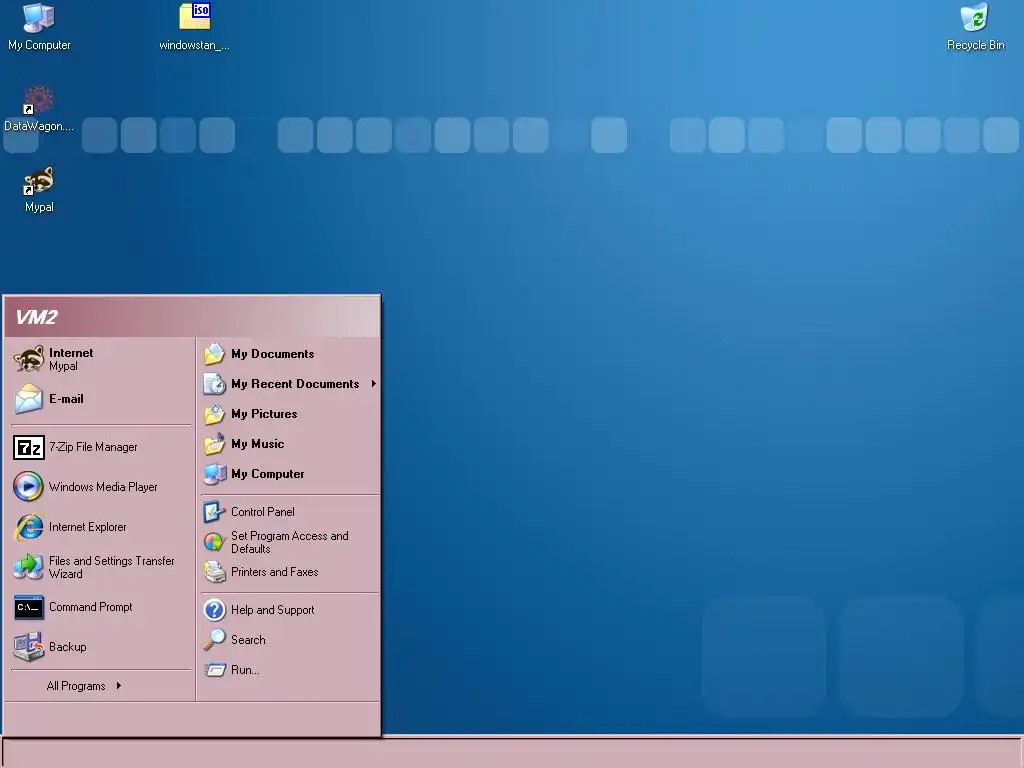Click the Internet Explorer icon

point(29,527)
